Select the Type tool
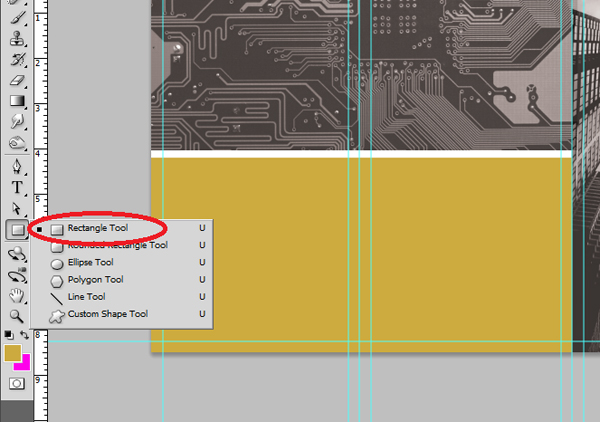This screenshot has width=600, height=422. [x=17, y=187]
